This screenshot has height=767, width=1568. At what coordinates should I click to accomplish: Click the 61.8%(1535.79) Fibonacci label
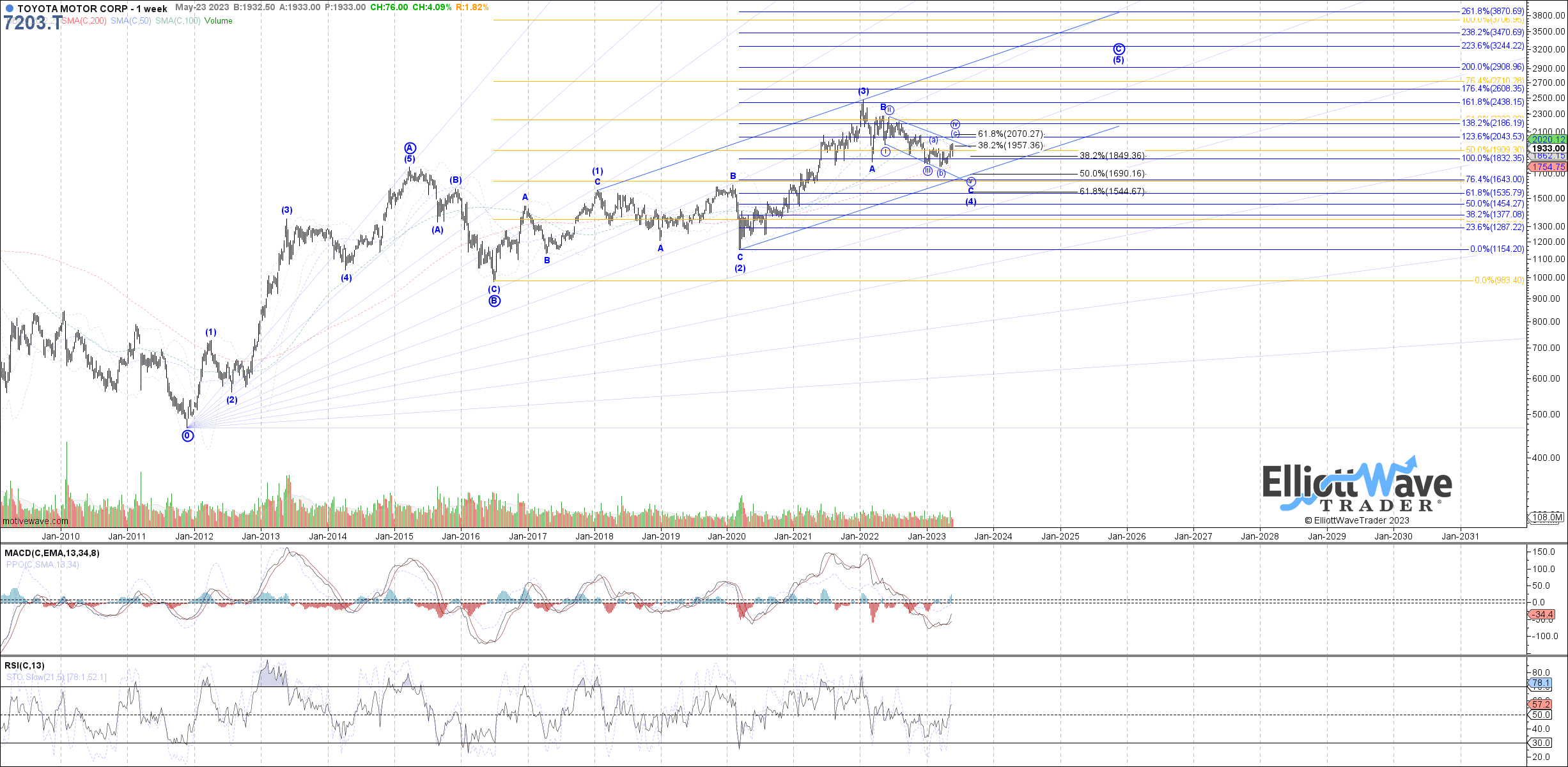tap(1494, 193)
